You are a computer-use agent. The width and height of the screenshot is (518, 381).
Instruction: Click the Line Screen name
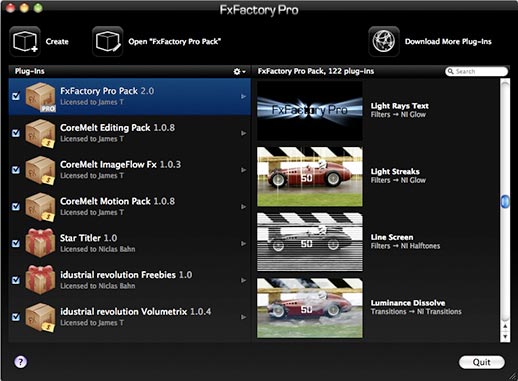click(x=392, y=237)
